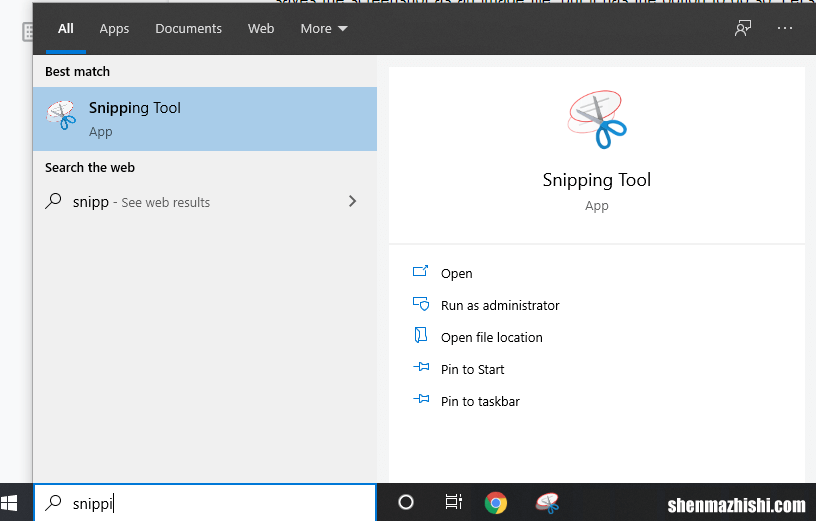The width and height of the screenshot is (816, 521).
Task: Select Pin to taskbar
Action: pos(480,401)
